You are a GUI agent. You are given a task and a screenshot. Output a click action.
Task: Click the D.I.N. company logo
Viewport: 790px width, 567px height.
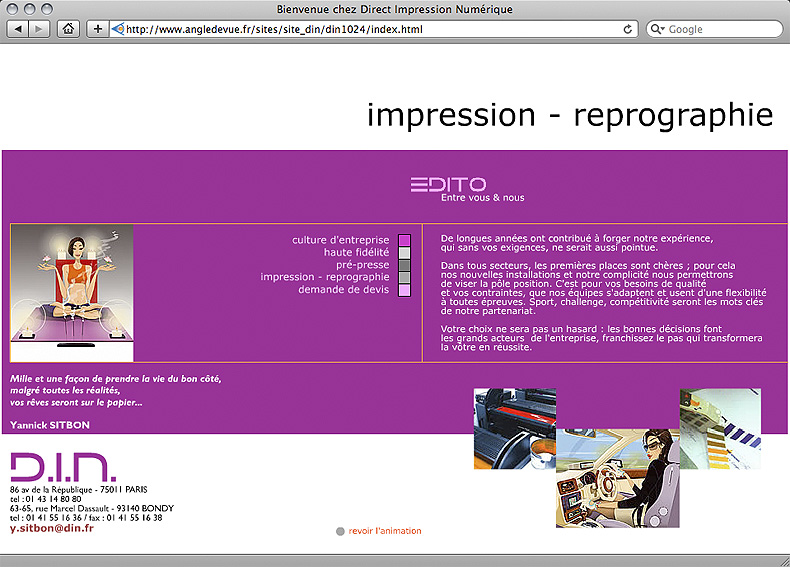pyautogui.click(x=63, y=467)
